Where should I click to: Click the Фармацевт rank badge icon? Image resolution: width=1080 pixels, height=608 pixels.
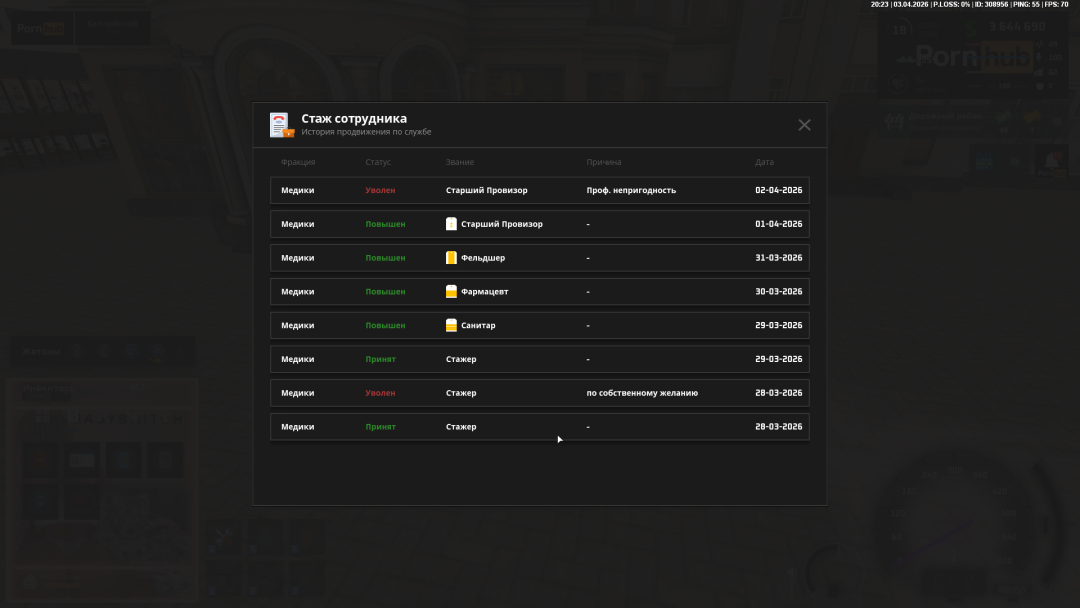pos(451,292)
